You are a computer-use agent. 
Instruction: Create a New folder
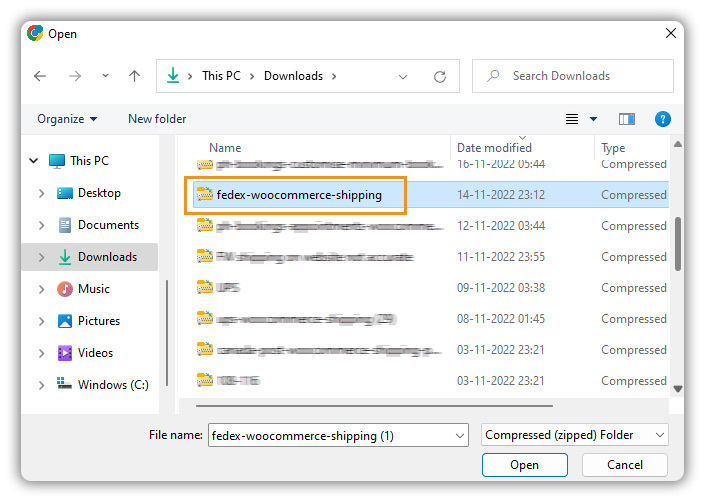157,119
